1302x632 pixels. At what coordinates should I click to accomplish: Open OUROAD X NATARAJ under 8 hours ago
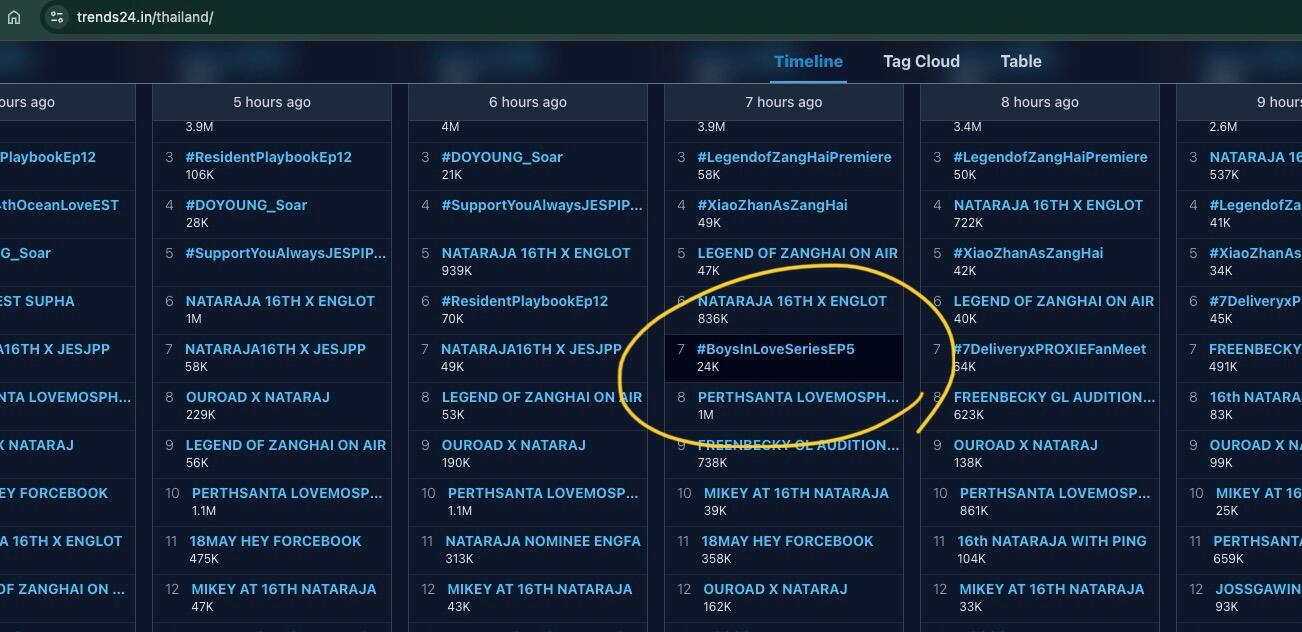[x=1026, y=445]
